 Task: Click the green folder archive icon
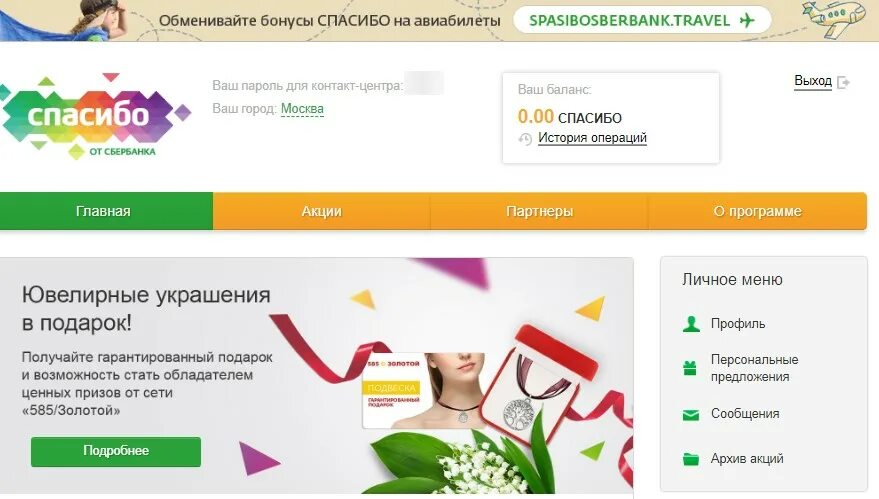tap(691, 459)
